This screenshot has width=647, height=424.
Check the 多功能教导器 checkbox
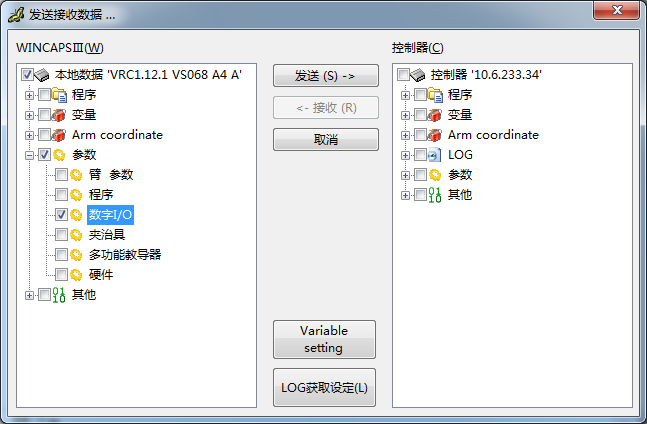[x=61, y=254]
